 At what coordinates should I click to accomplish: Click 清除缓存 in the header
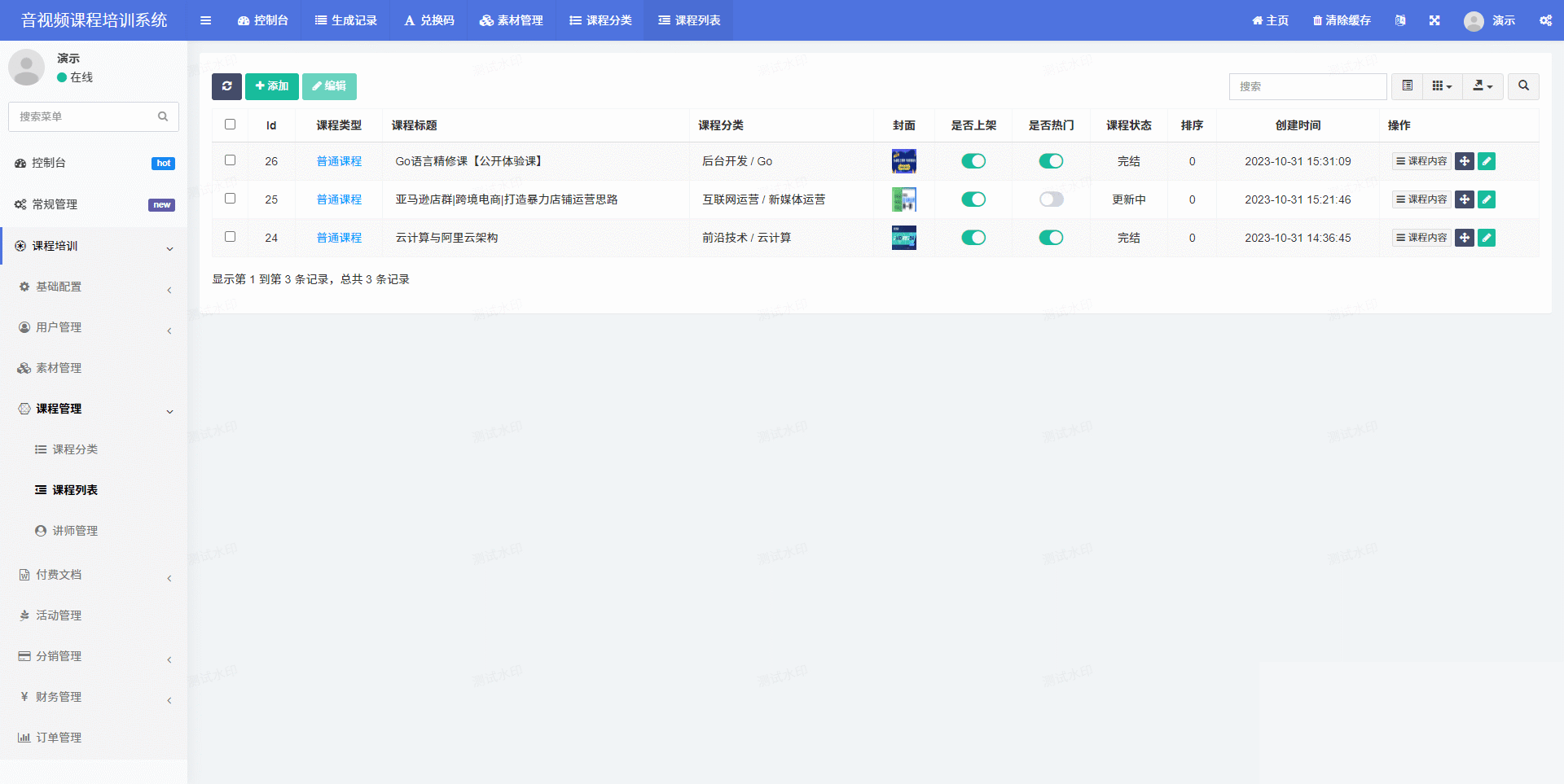(1342, 20)
